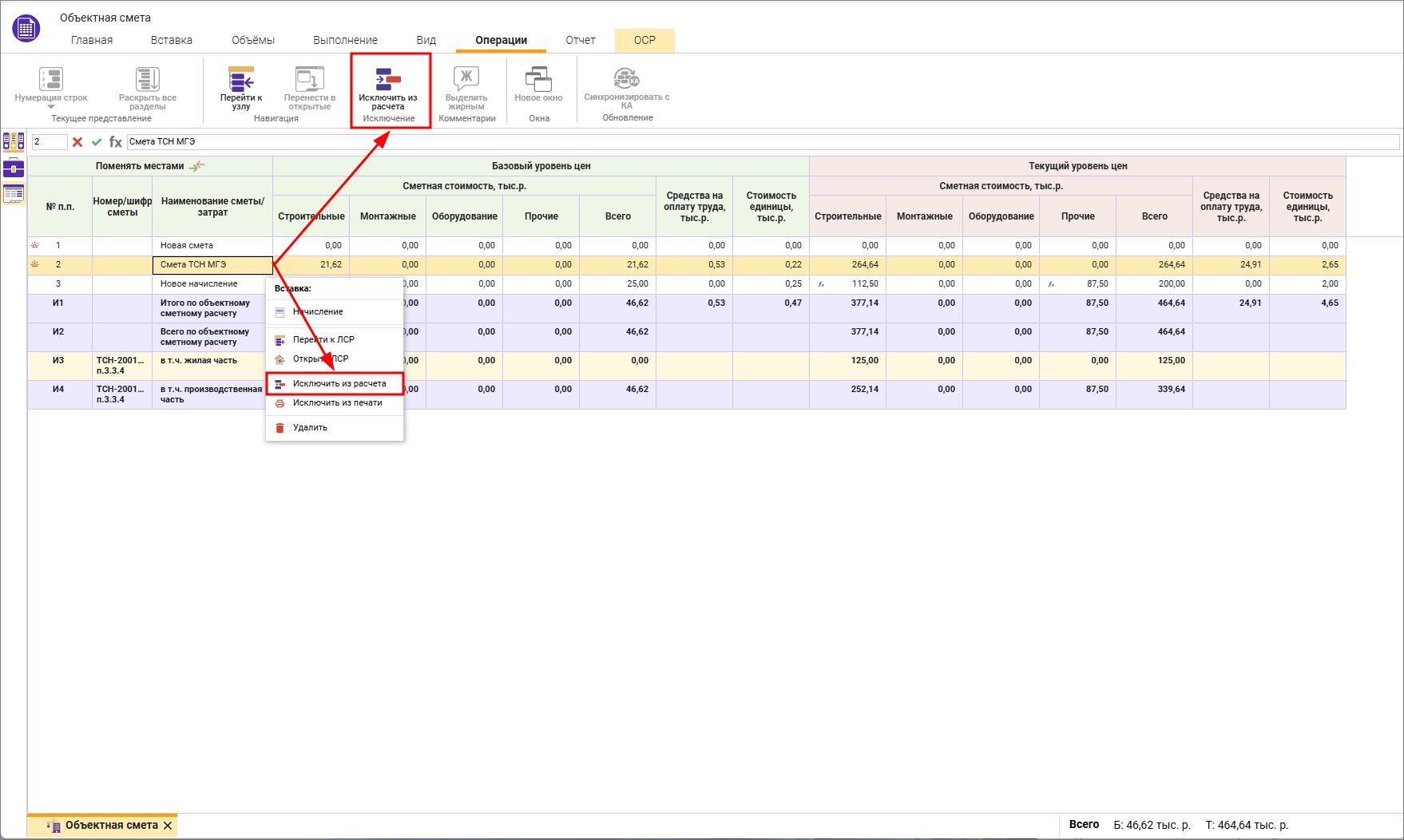The height and width of the screenshot is (840, 1404).
Task: Click Expand all sections icon
Action: coord(147,80)
